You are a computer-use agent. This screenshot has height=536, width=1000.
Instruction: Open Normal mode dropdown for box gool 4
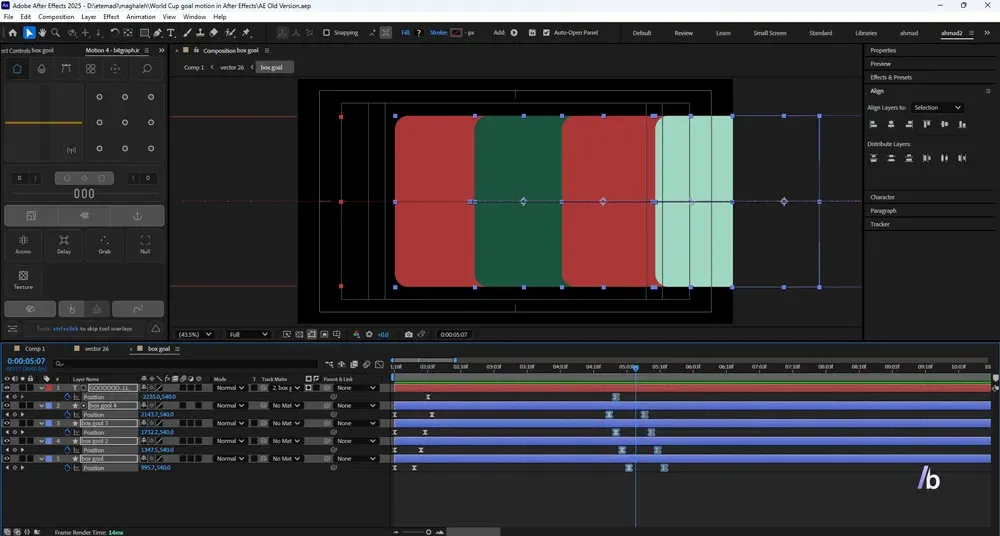coord(230,405)
